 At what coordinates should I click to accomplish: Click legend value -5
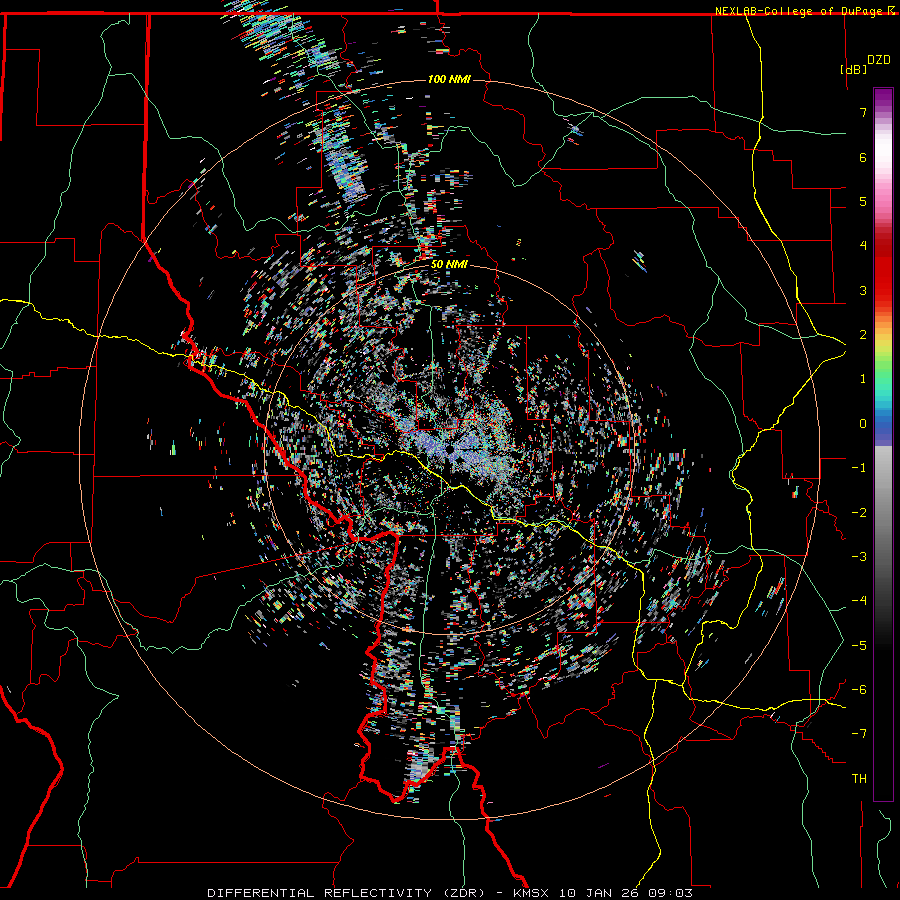pos(859,645)
